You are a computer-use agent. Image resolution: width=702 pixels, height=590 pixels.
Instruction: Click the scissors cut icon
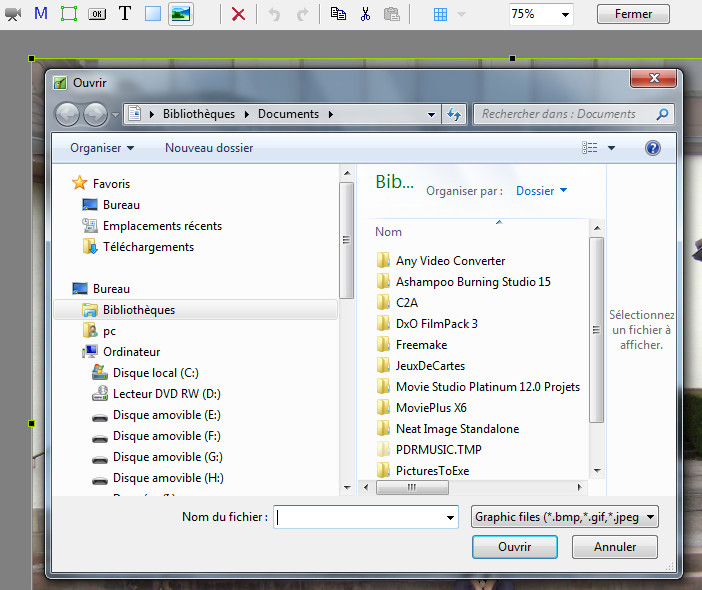pos(365,14)
